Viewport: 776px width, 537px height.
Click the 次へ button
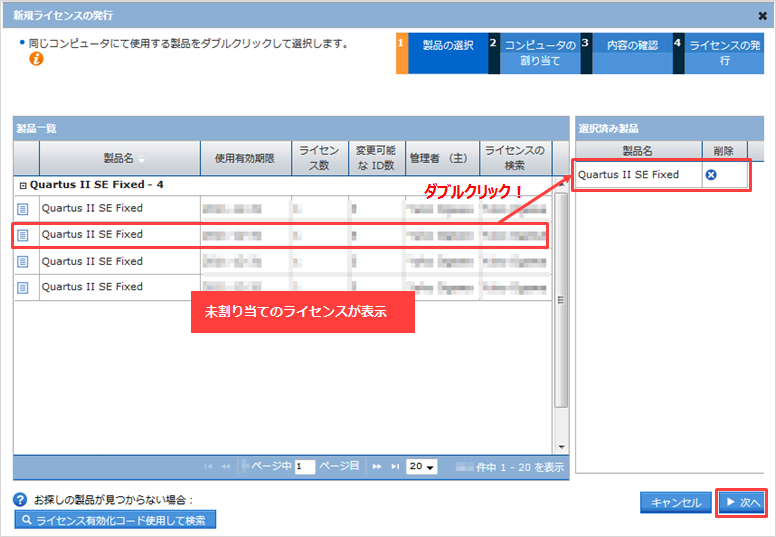742,503
